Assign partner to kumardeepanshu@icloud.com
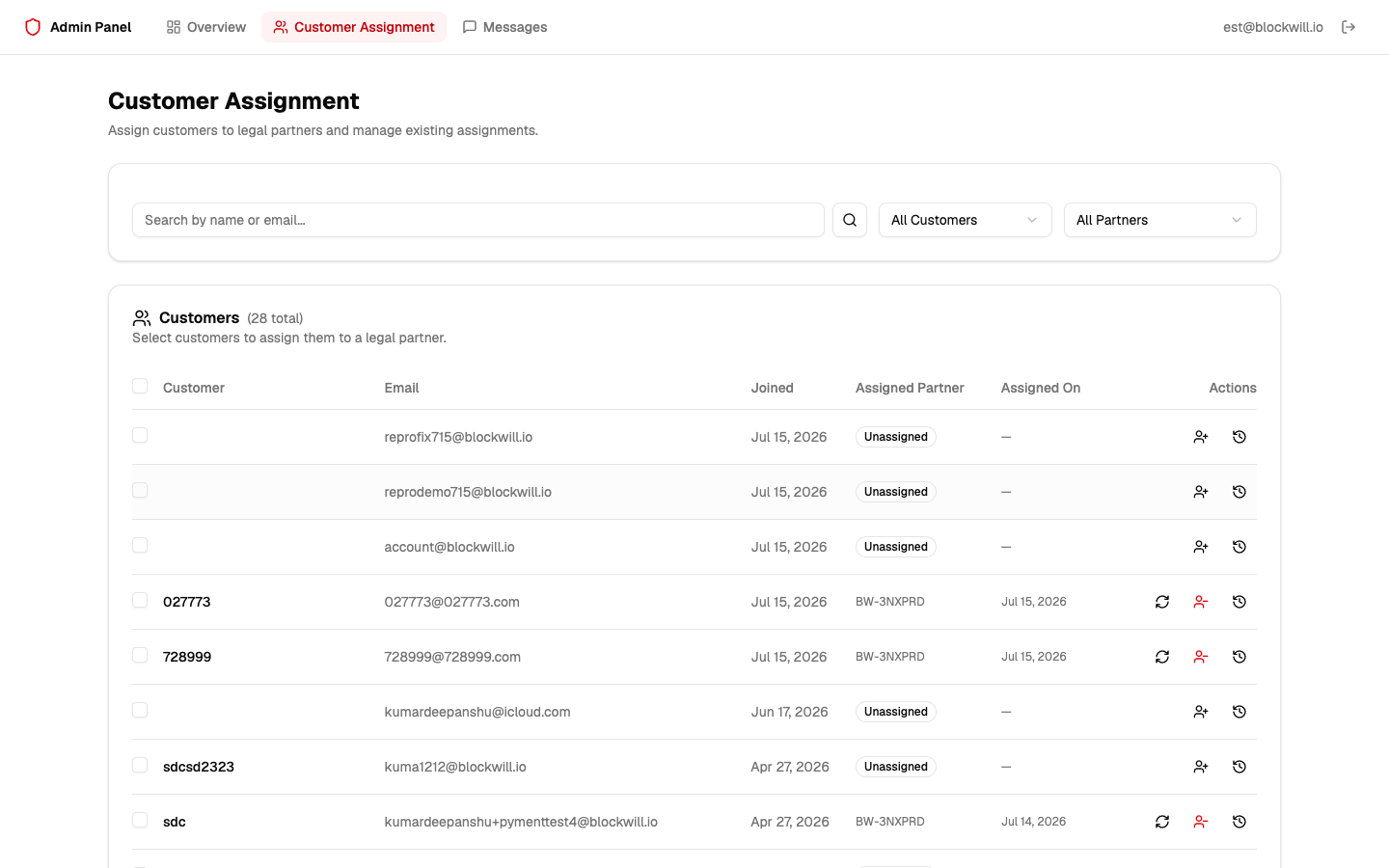Viewport: 1389px width, 868px height. [1201, 712]
